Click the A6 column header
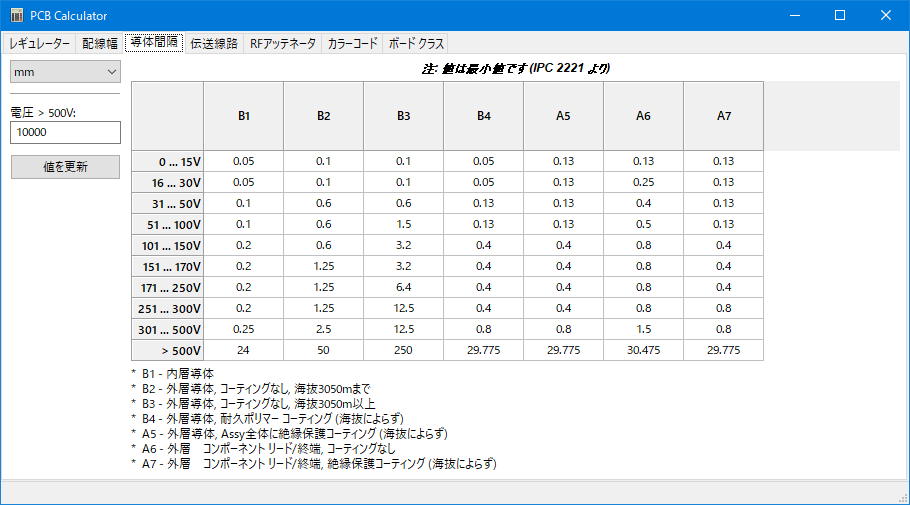This screenshot has height=505, width=910. click(643, 116)
